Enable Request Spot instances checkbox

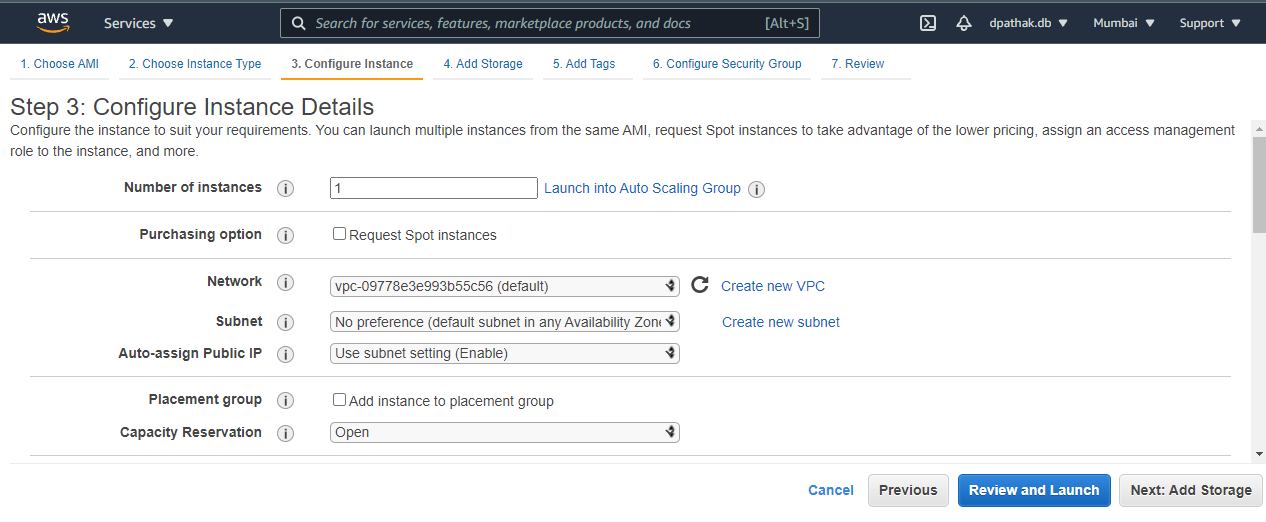340,234
